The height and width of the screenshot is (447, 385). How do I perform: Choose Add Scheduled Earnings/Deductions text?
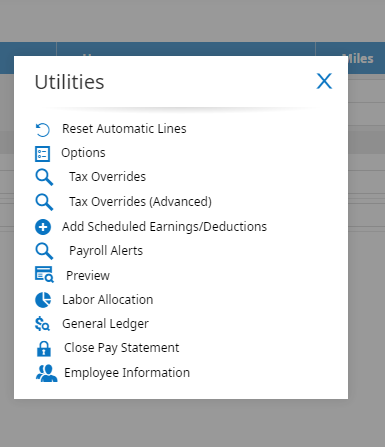click(x=164, y=227)
